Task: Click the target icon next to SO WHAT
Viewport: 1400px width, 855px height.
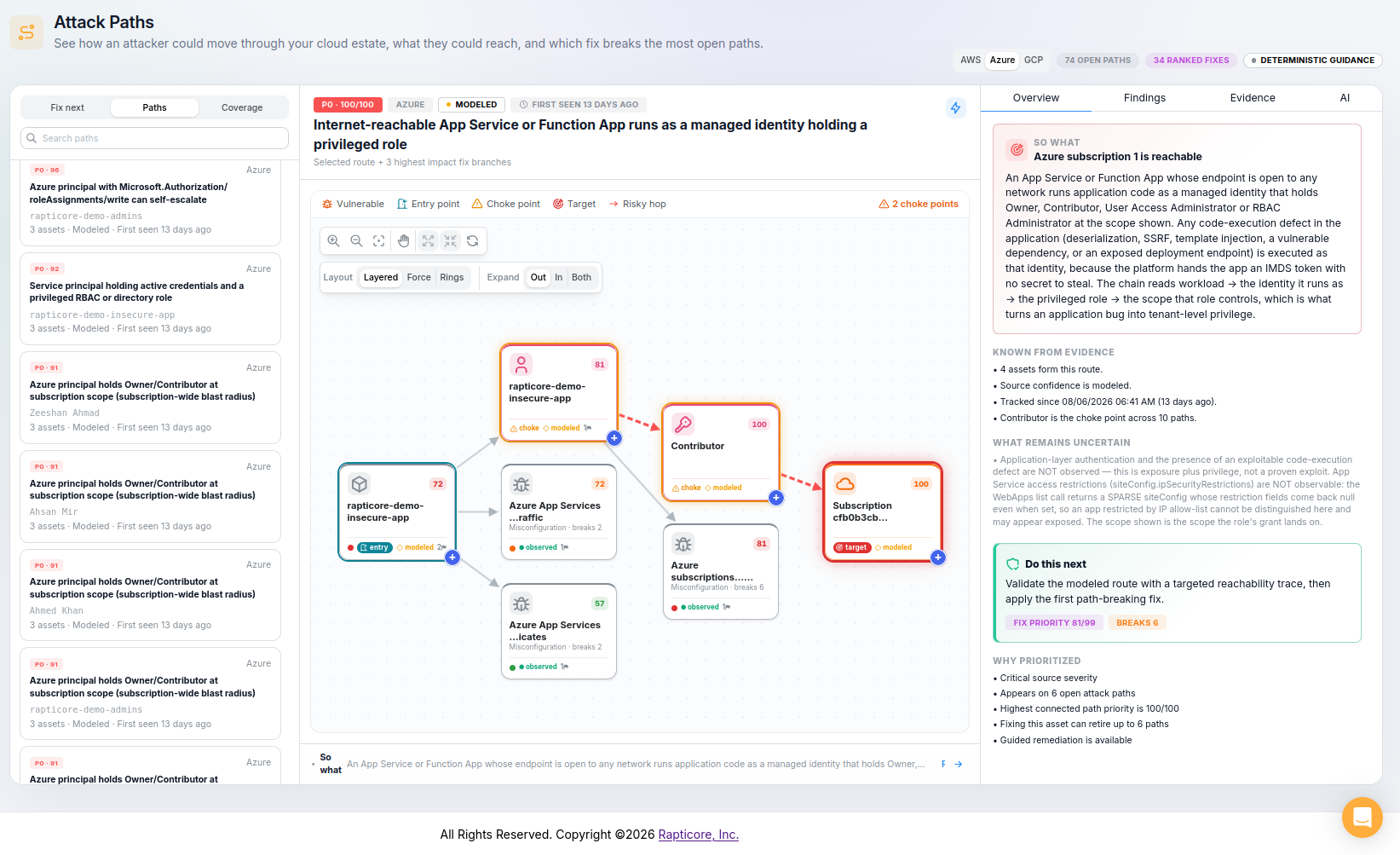Action: point(1017,150)
